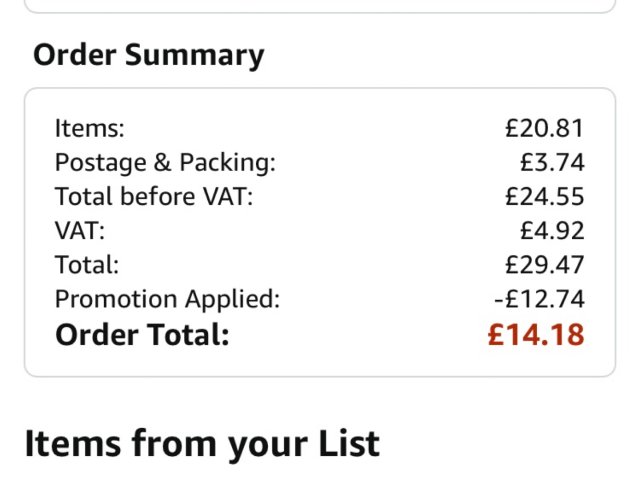This screenshot has width=640, height=480.
Task: Click the Total before VAT label
Action: coord(154,196)
